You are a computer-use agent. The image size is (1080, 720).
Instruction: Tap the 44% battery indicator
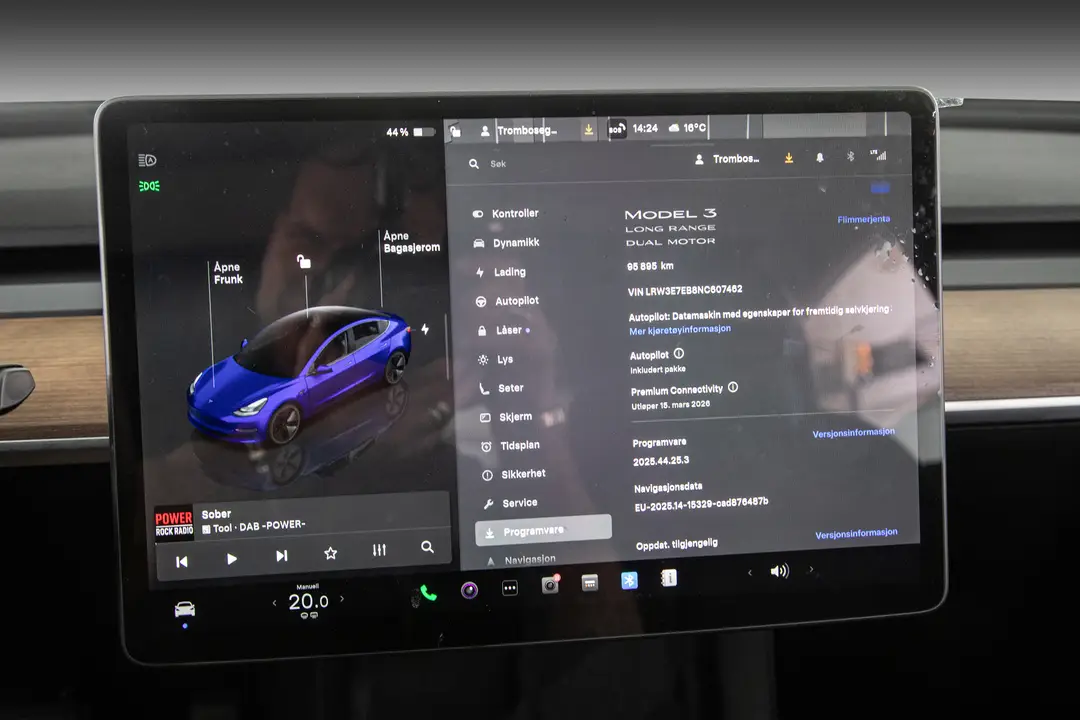(x=411, y=132)
